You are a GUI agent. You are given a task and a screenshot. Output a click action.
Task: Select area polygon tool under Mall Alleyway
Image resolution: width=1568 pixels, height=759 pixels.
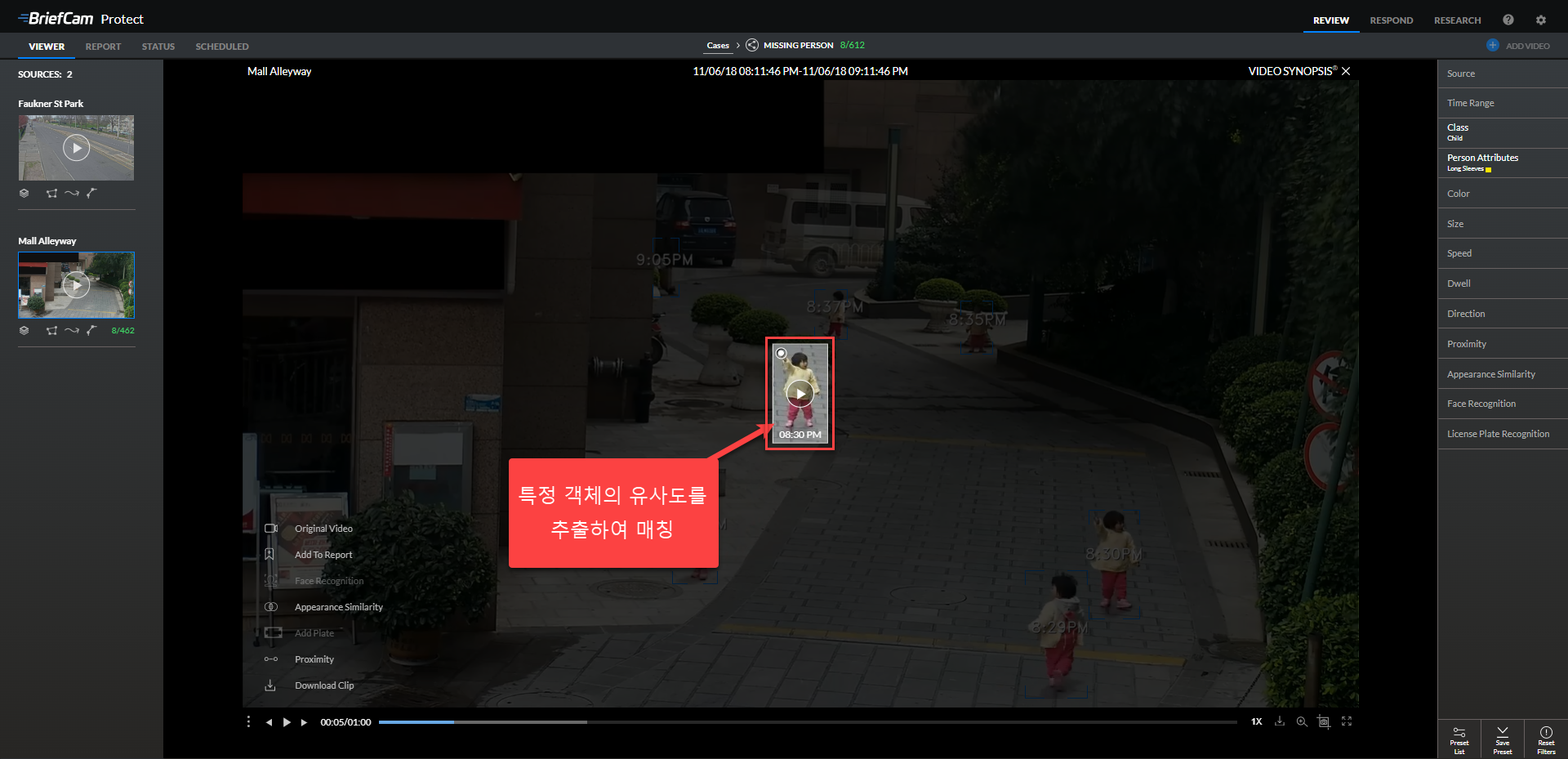coord(52,331)
